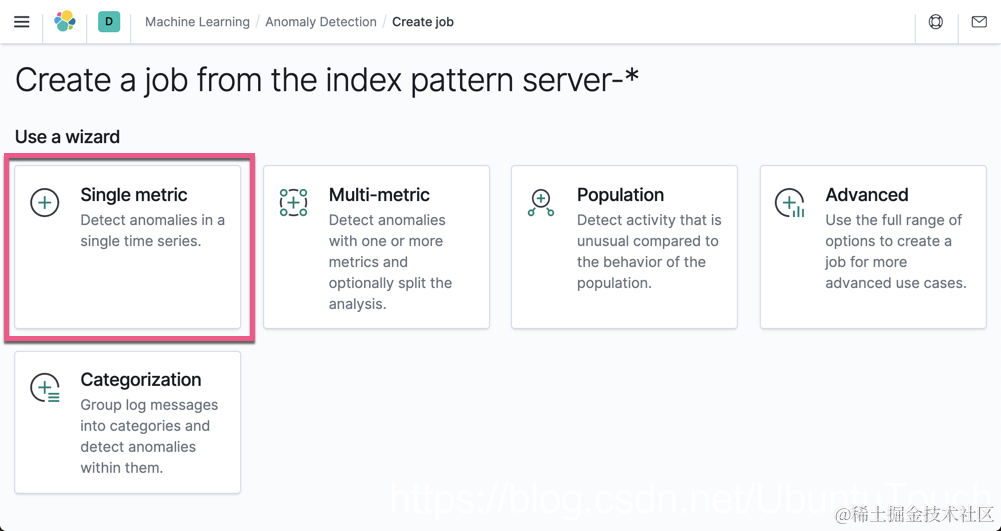Open the green D space avatar
The height and width of the screenshot is (531, 1001).
(109, 22)
